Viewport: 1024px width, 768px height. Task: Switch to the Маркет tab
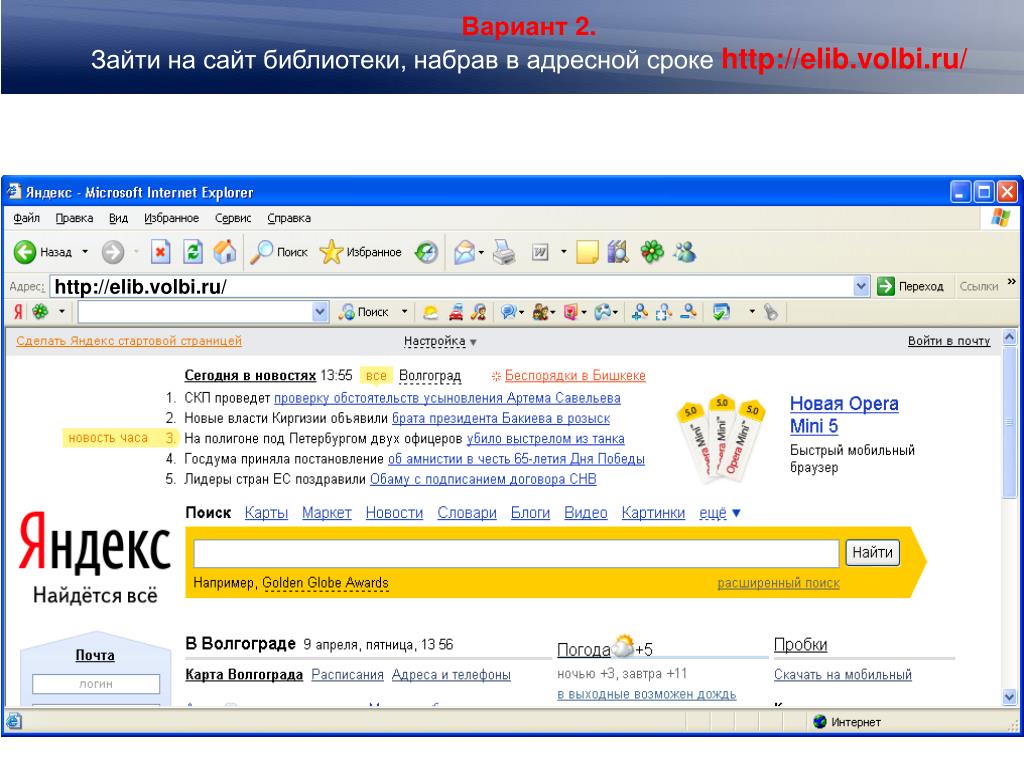327,513
